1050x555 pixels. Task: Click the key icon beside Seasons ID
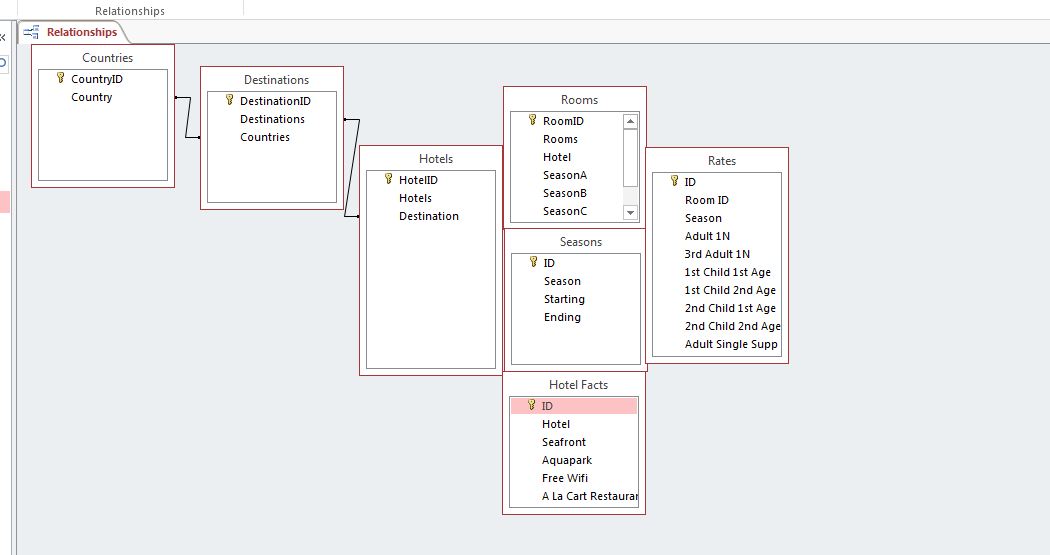(533, 262)
